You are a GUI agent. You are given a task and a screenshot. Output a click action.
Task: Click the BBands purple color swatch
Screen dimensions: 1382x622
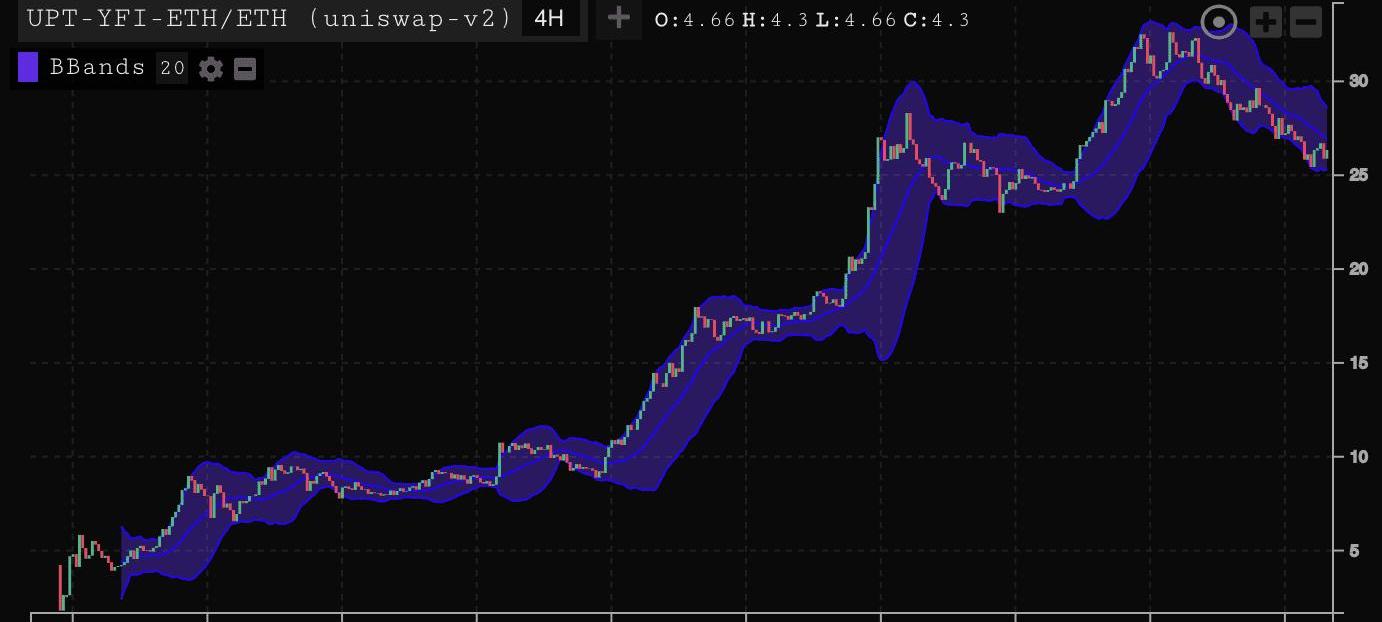[x=28, y=68]
